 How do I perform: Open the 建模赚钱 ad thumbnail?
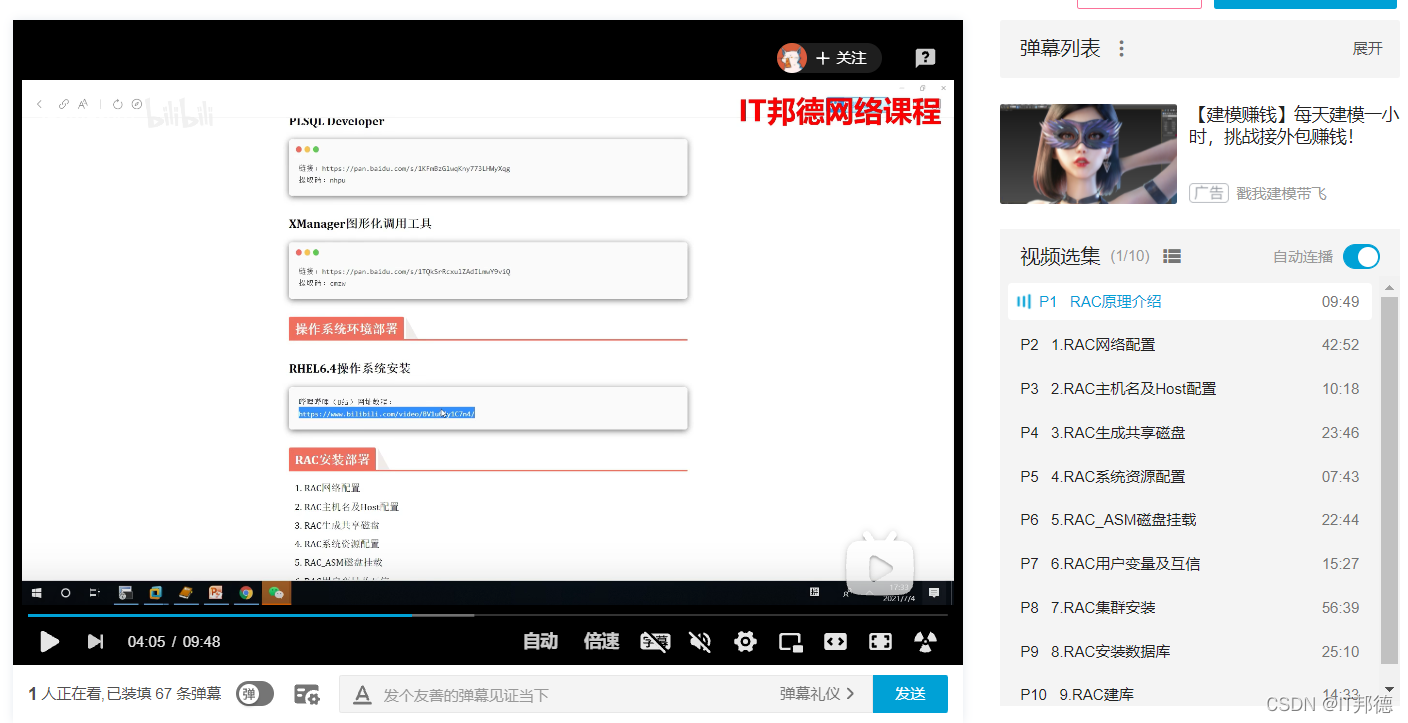pos(1088,154)
